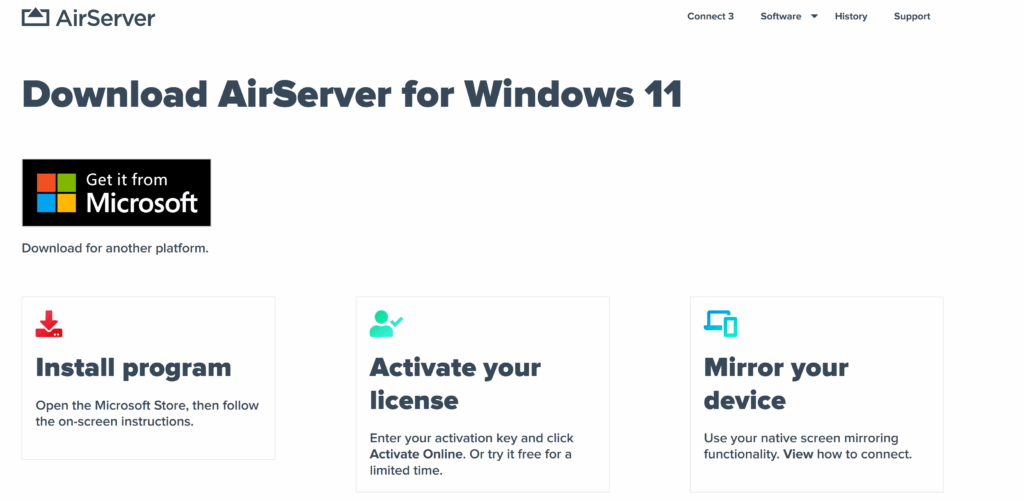Expand the Software dropdown arrow
Screen dimensions: 1024x501
814,17
